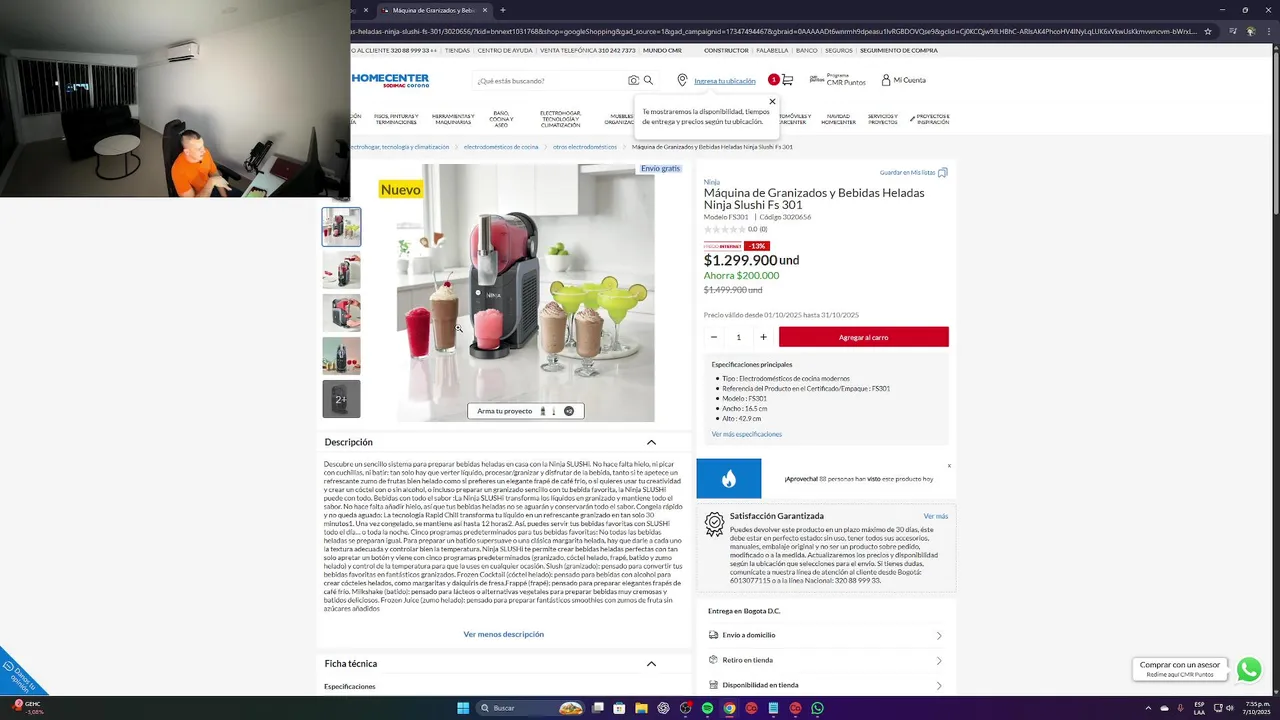Open the shopping cart icon

[x=787, y=80]
